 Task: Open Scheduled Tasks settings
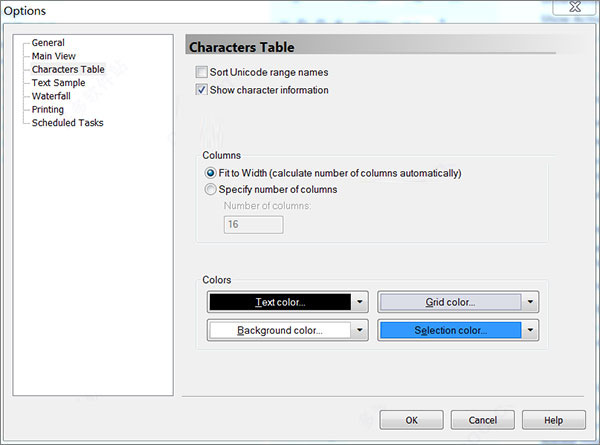(67, 123)
